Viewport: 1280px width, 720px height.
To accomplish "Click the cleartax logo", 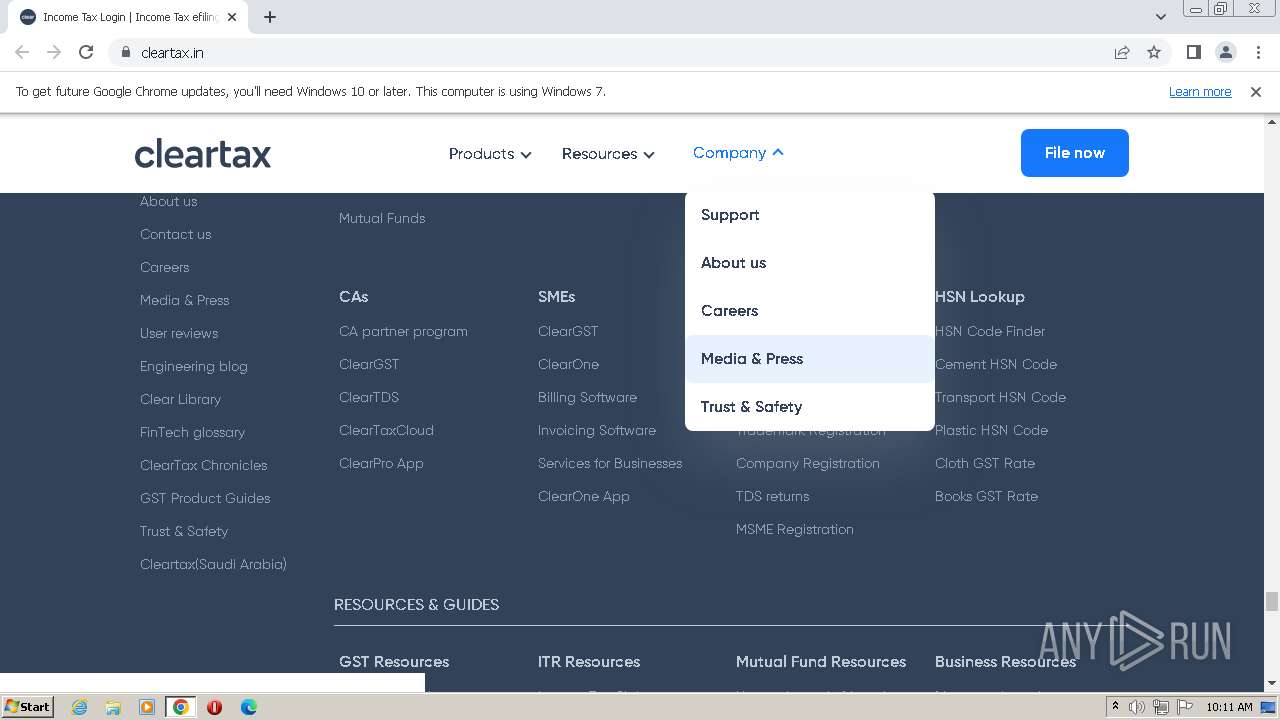I will 203,154.
